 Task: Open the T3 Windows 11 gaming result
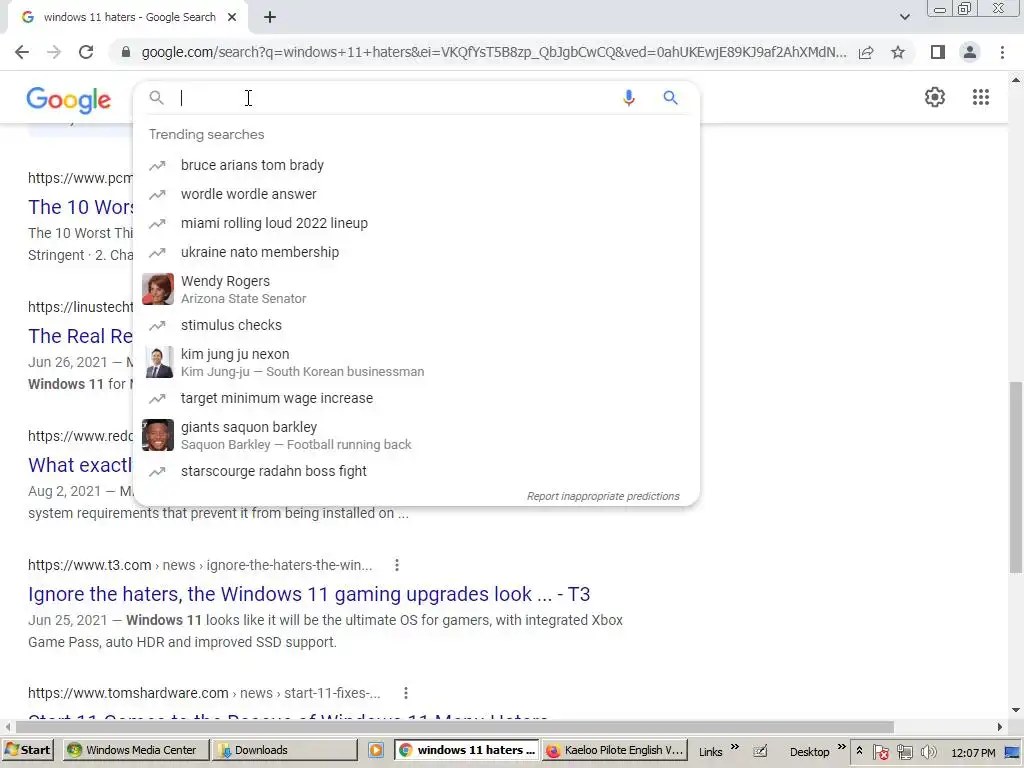309,594
